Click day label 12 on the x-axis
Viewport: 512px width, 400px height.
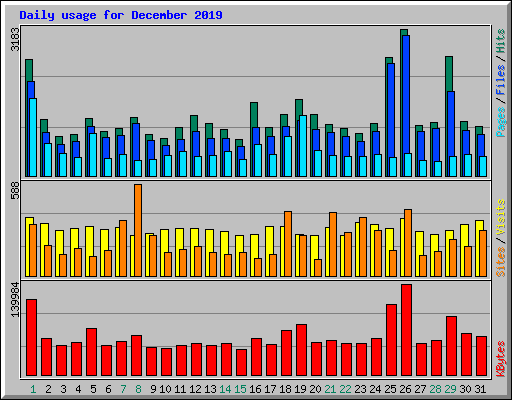coord(195,389)
